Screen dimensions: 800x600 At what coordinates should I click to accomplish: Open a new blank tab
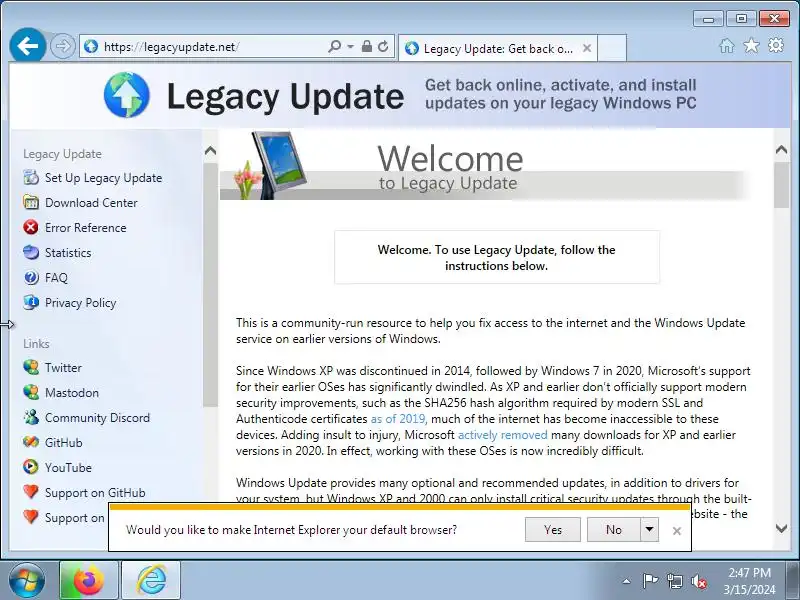click(612, 48)
